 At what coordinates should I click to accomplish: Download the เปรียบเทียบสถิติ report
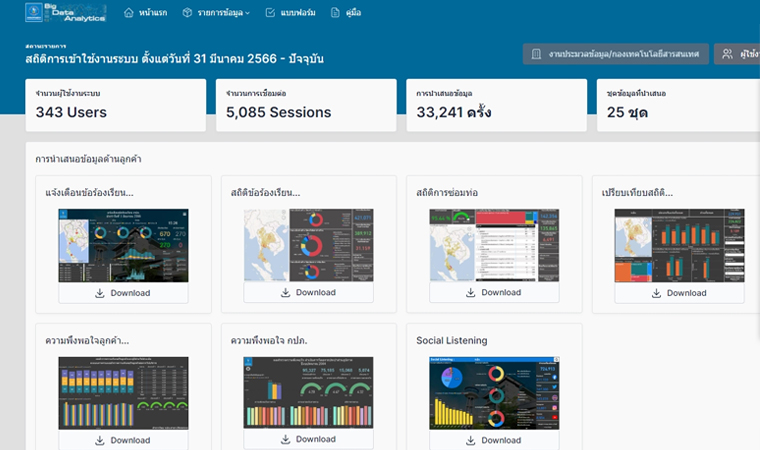click(679, 293)
